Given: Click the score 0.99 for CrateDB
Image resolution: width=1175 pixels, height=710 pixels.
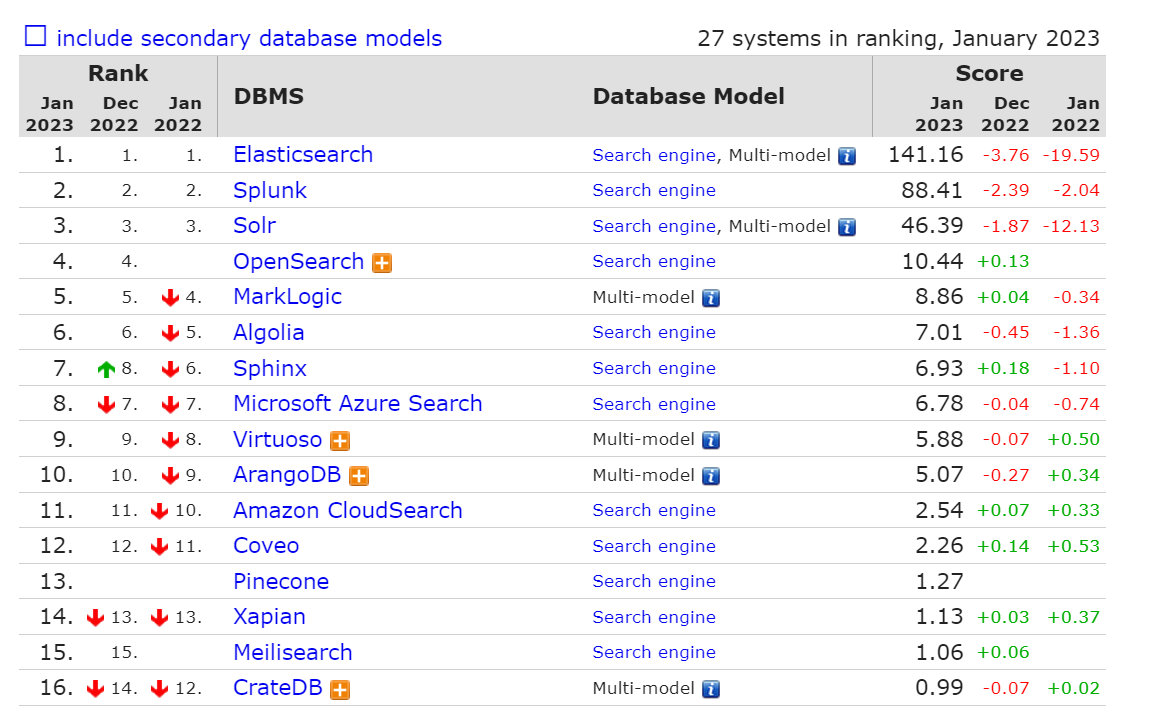Looking at the screenshot, I should point(939,688).
